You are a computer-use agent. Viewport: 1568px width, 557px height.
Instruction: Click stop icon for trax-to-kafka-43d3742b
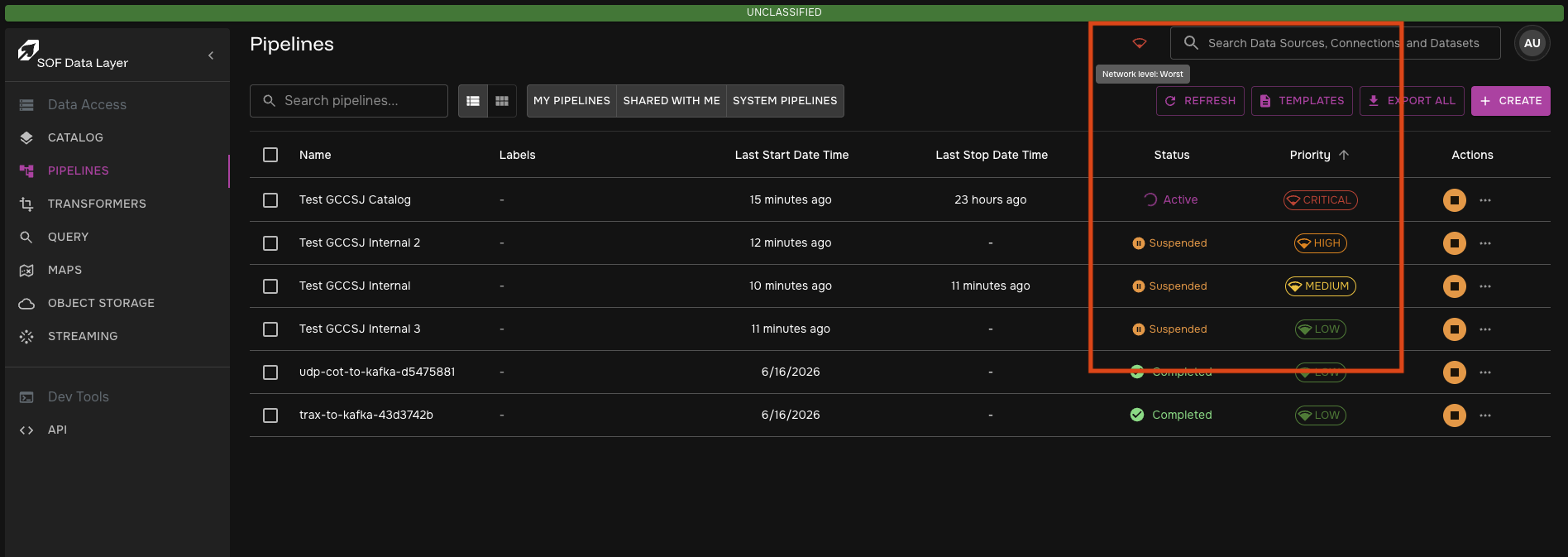[x=1454, y=415]
